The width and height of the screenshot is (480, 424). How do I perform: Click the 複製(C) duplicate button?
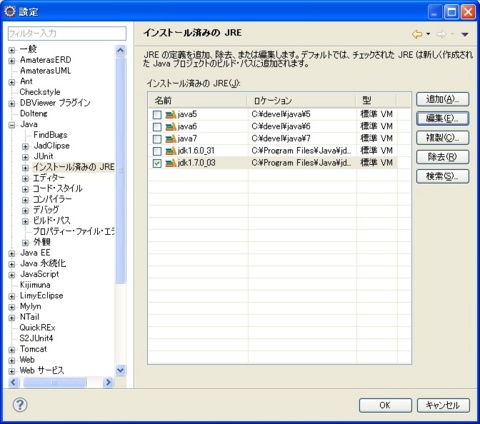click(x=442, y=138)
